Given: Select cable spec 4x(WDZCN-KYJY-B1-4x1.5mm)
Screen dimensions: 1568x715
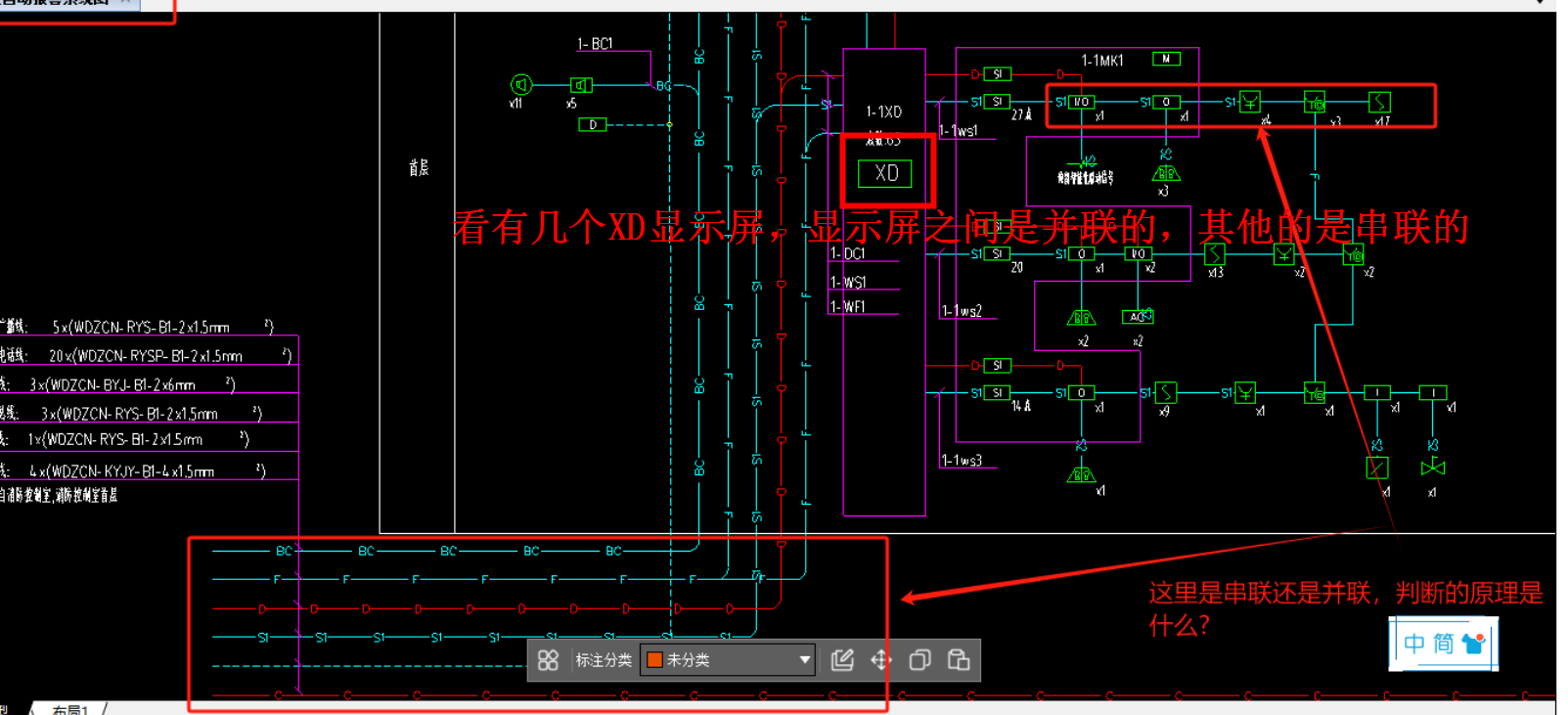Looking at the screenshot, I should [148, 470].
